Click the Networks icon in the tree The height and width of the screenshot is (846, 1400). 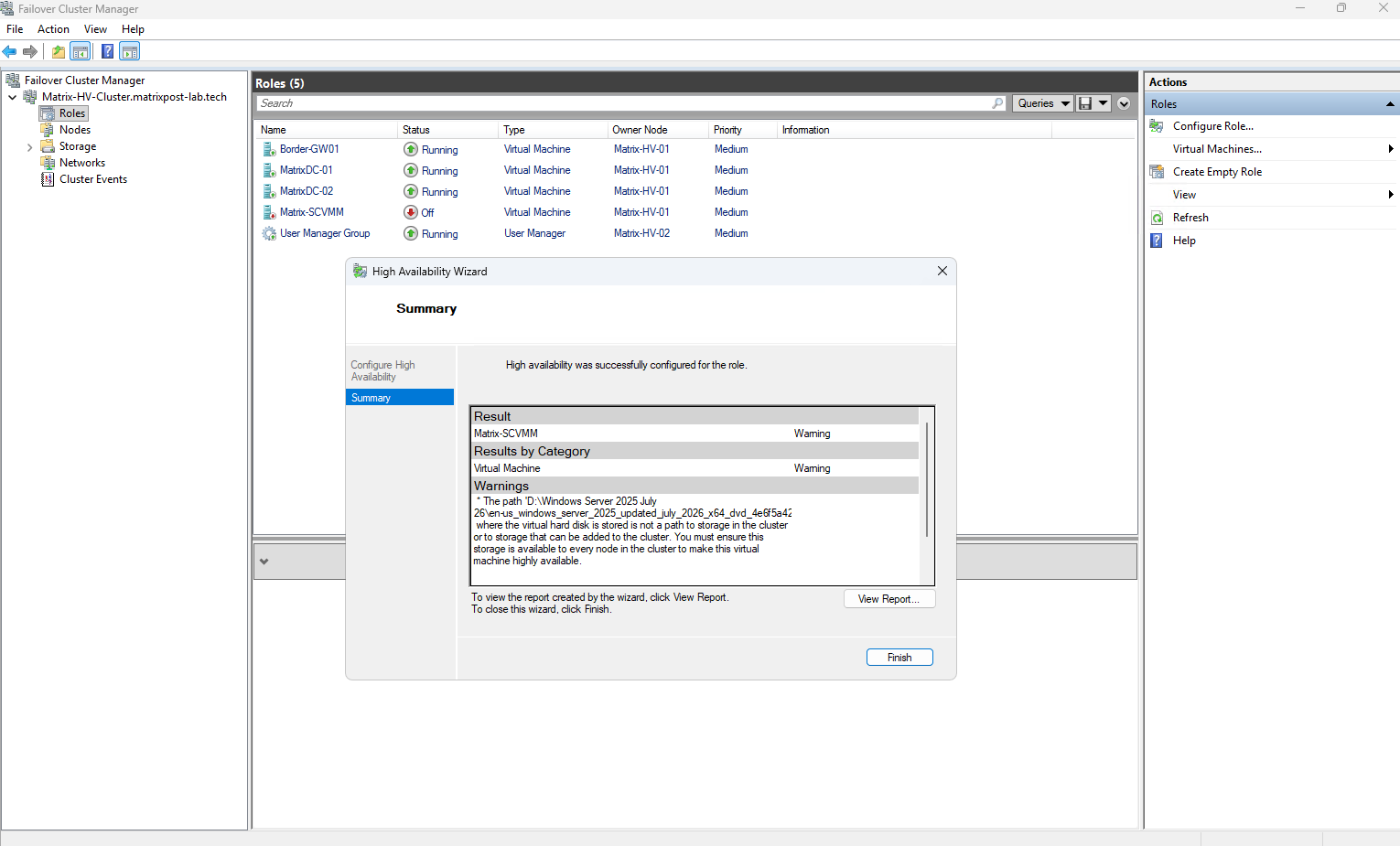tap(48, 163)
